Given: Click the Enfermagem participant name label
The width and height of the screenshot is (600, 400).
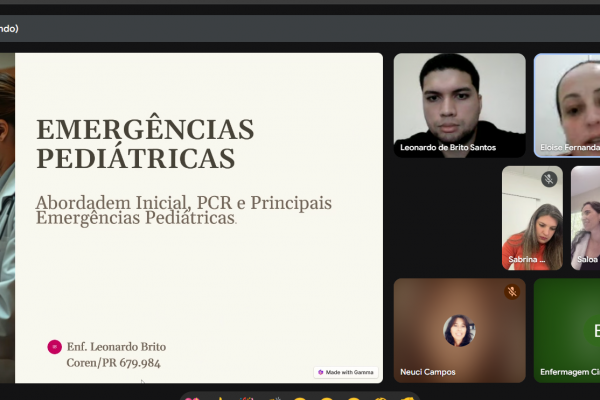Looking at the screenshot, I should tap(570, 372).
